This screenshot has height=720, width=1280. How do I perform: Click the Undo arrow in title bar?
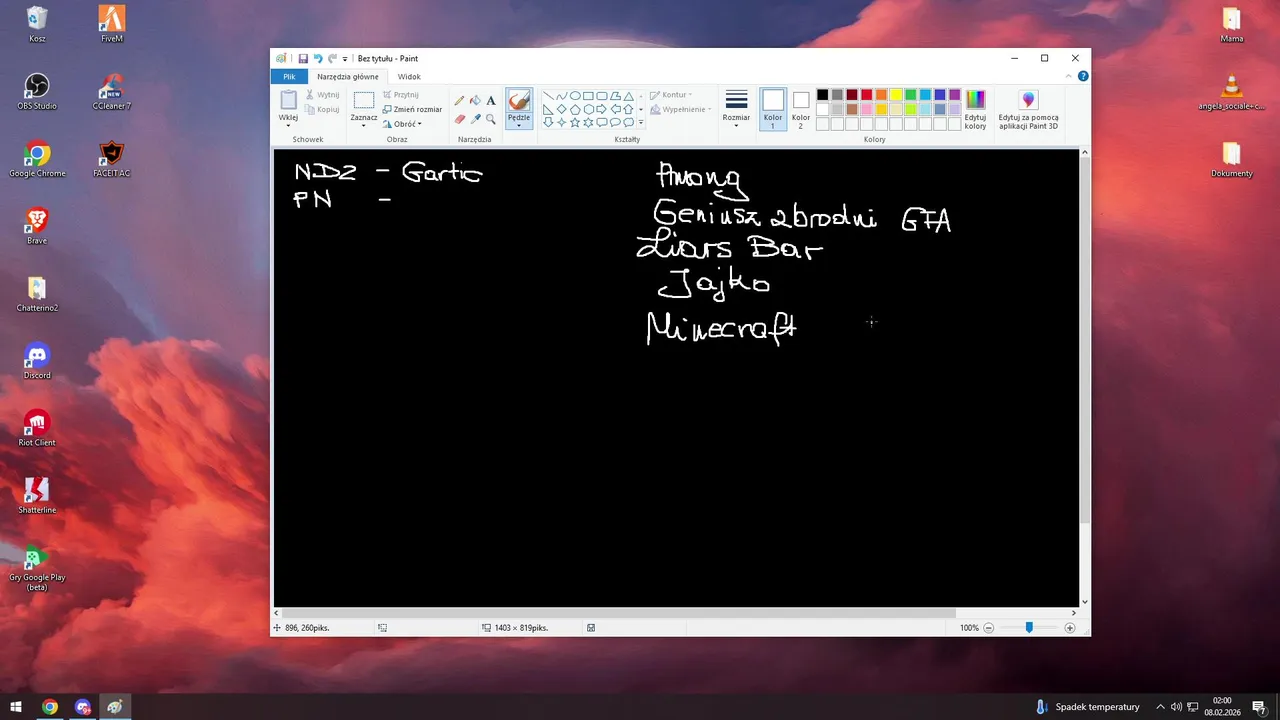point(318,59)
